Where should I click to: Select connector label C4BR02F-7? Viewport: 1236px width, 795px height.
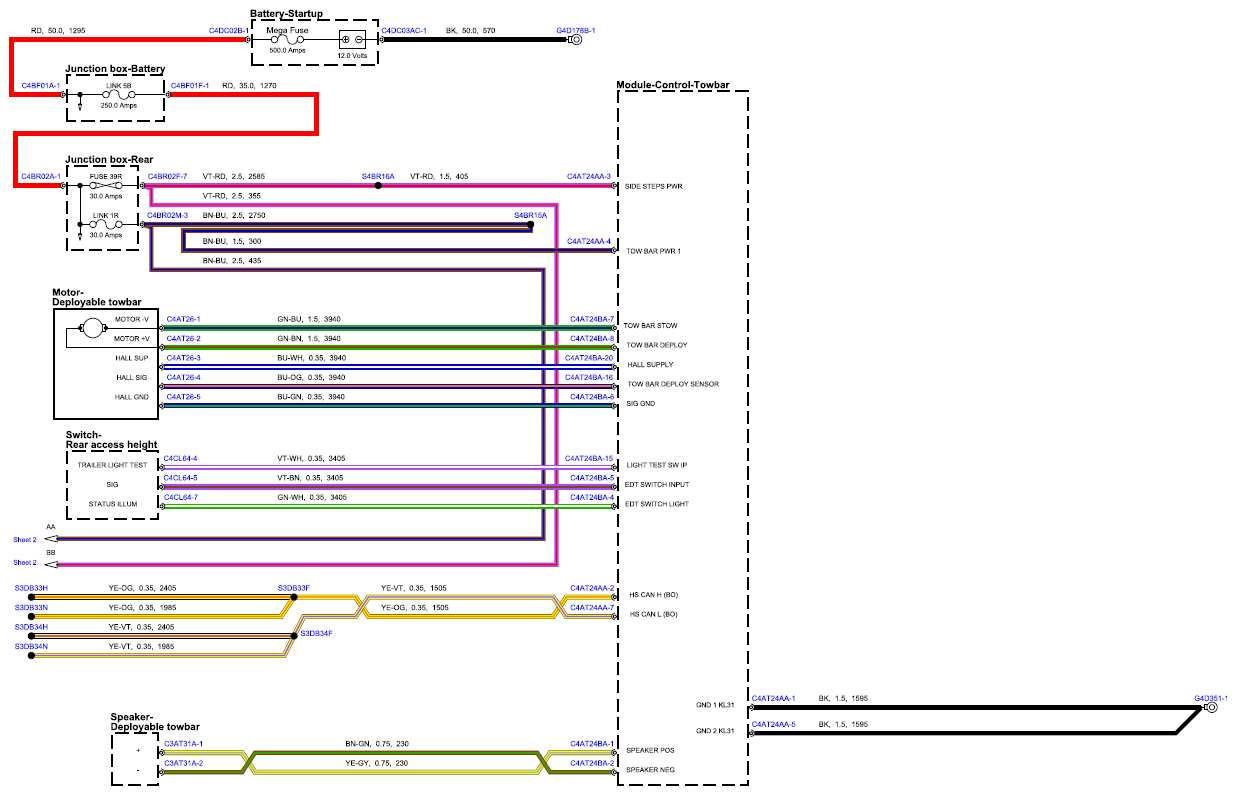167,176
